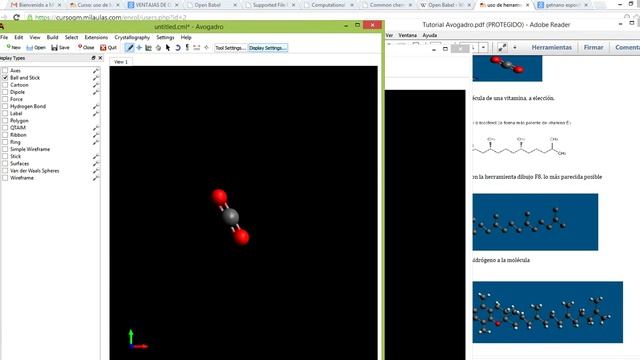640x360 pixels.
Task: Open the Crystallography menu in Avogadro
Action: pos(132,37)
